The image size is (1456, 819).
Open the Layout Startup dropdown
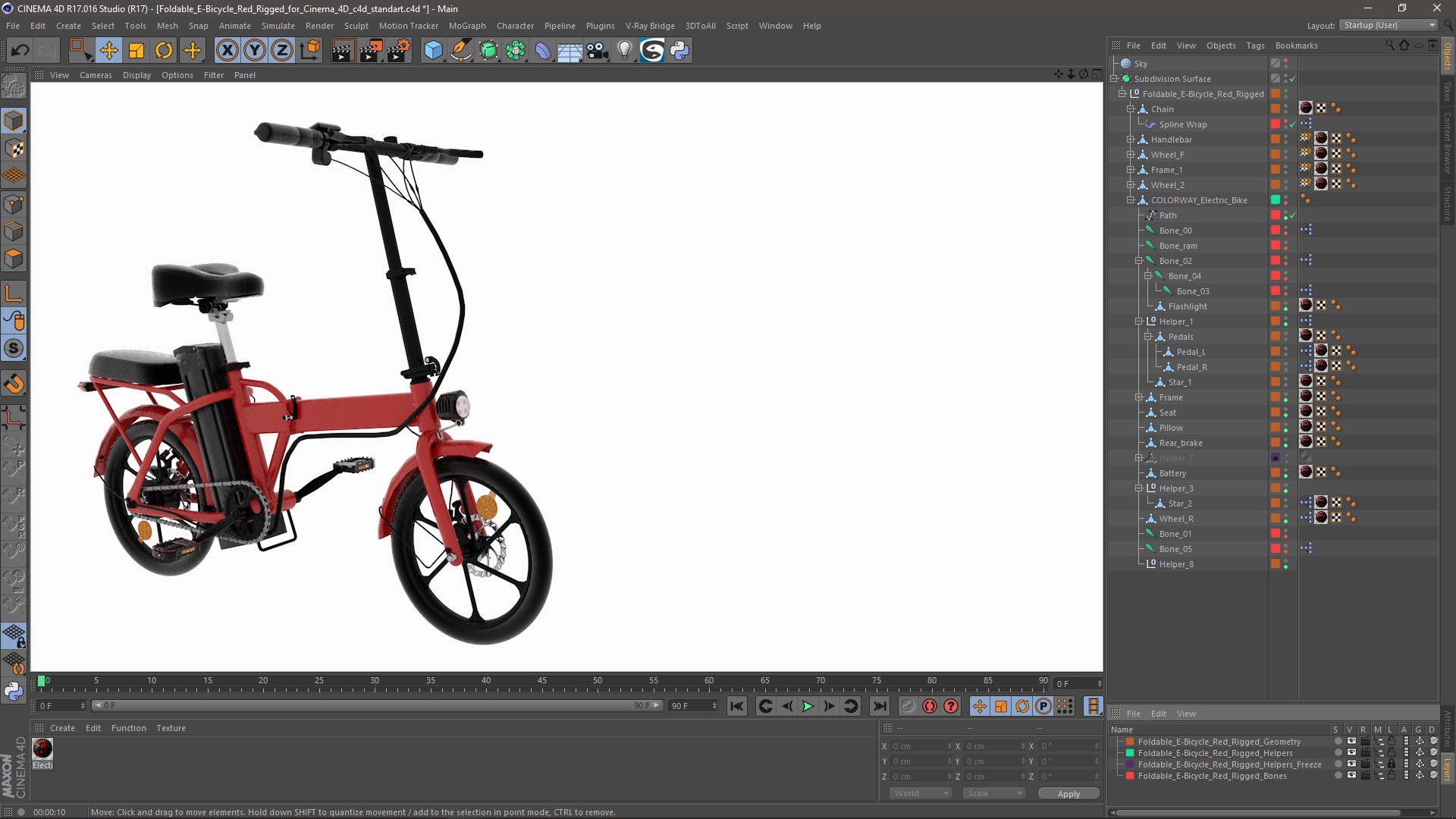[x=1389, y=25]
